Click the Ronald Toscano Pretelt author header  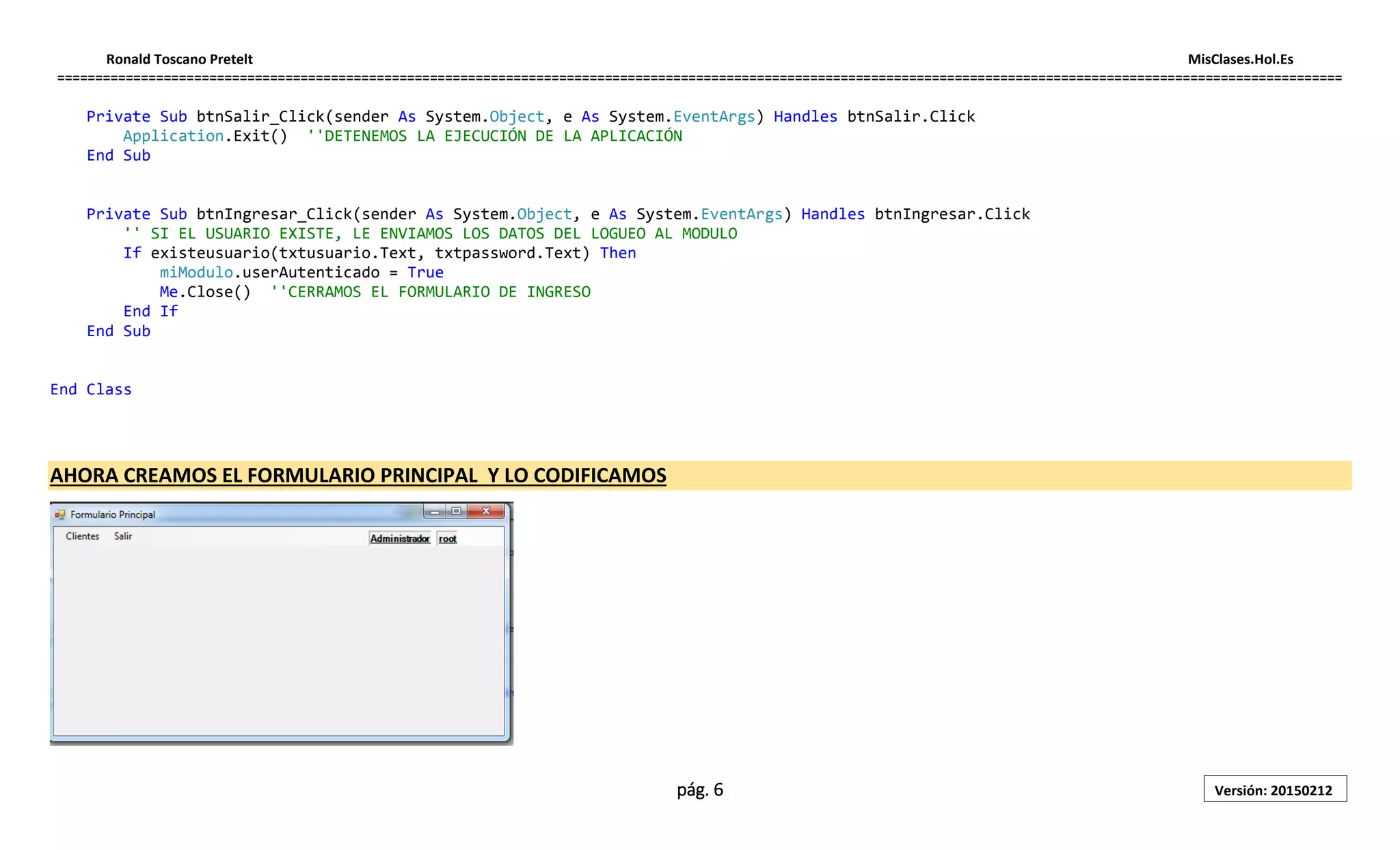point(179,59)
